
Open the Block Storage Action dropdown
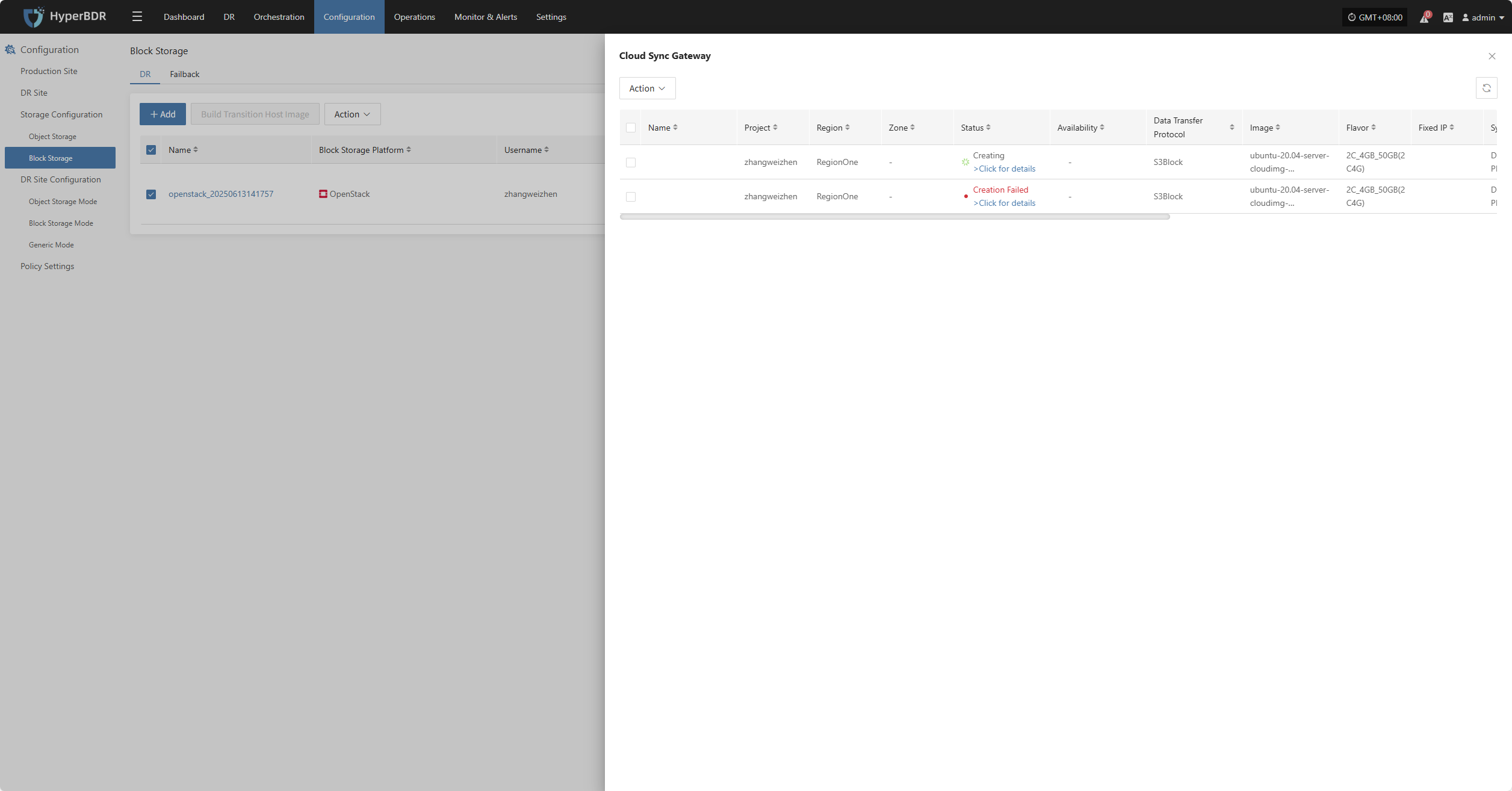pyautogui.click(x=352, y=114)
